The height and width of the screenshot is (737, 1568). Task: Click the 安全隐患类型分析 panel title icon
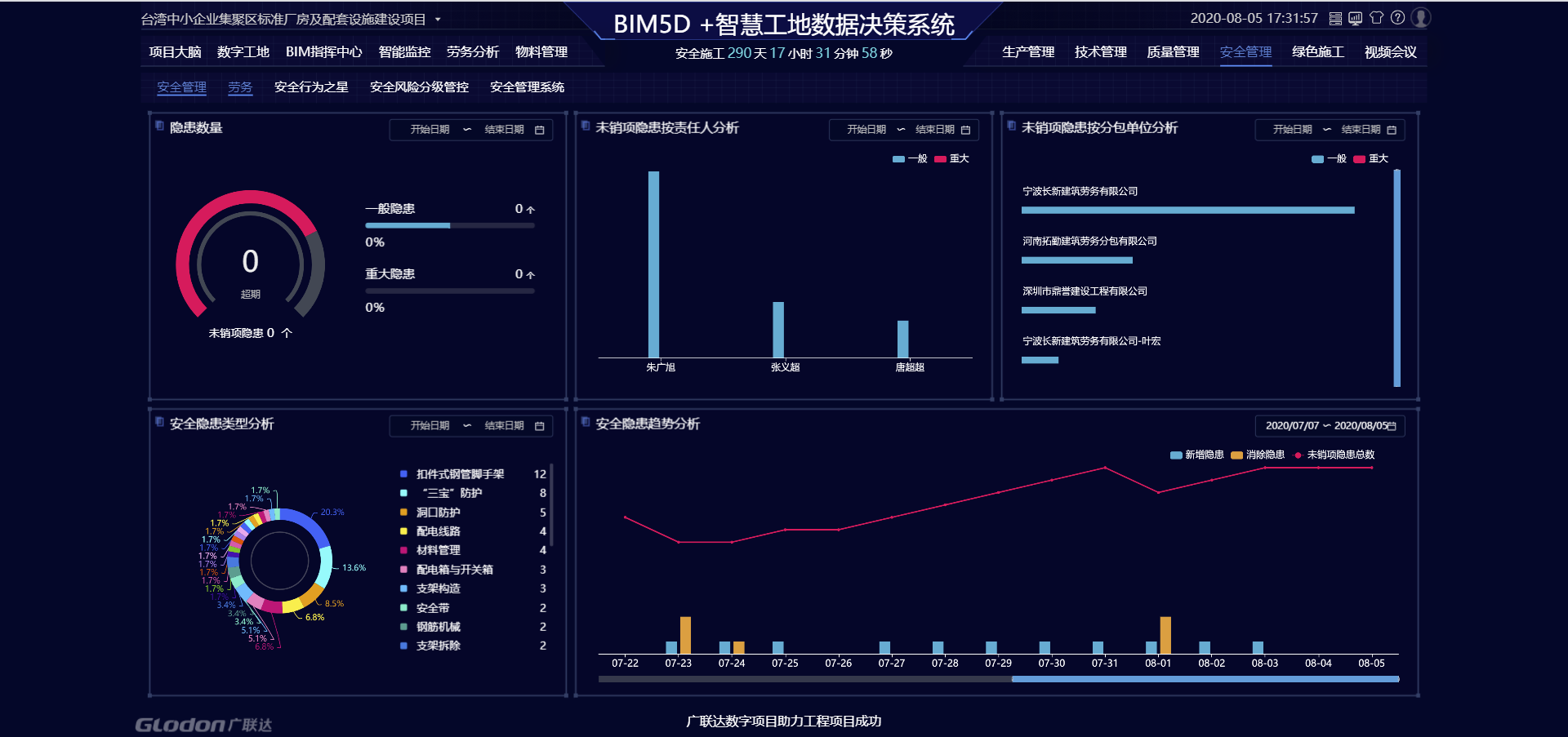click(x=160, y=422)
